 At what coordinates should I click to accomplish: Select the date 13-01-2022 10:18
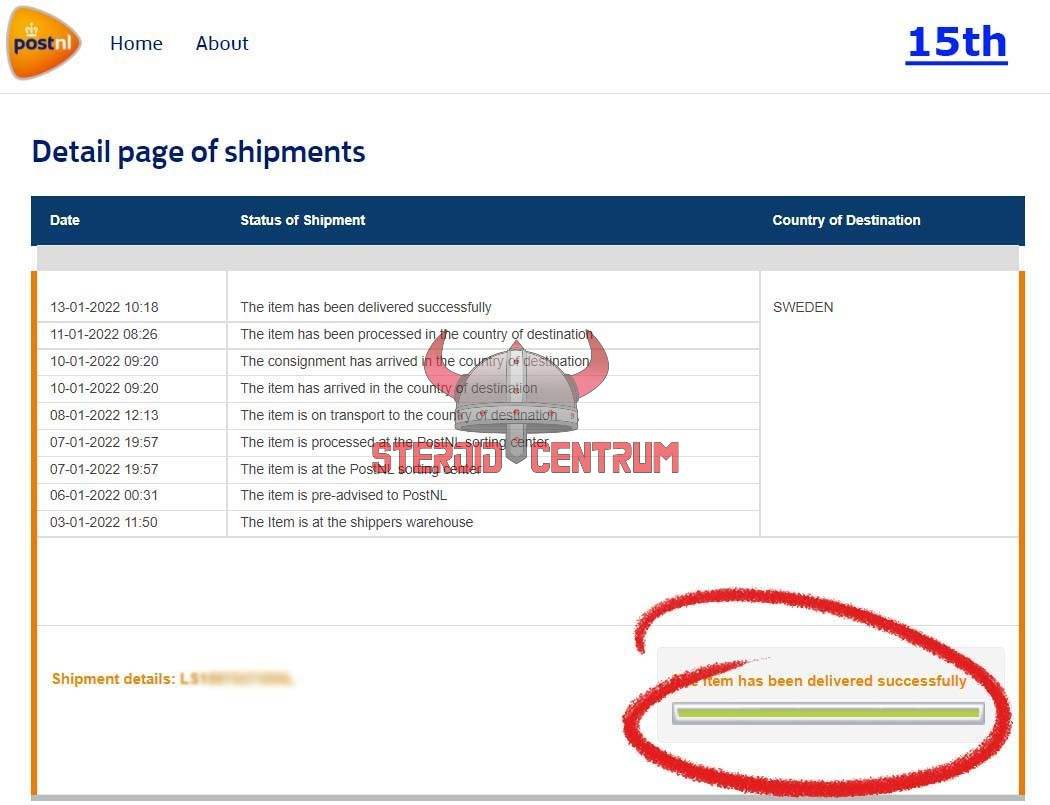click(x=104, y=307)
